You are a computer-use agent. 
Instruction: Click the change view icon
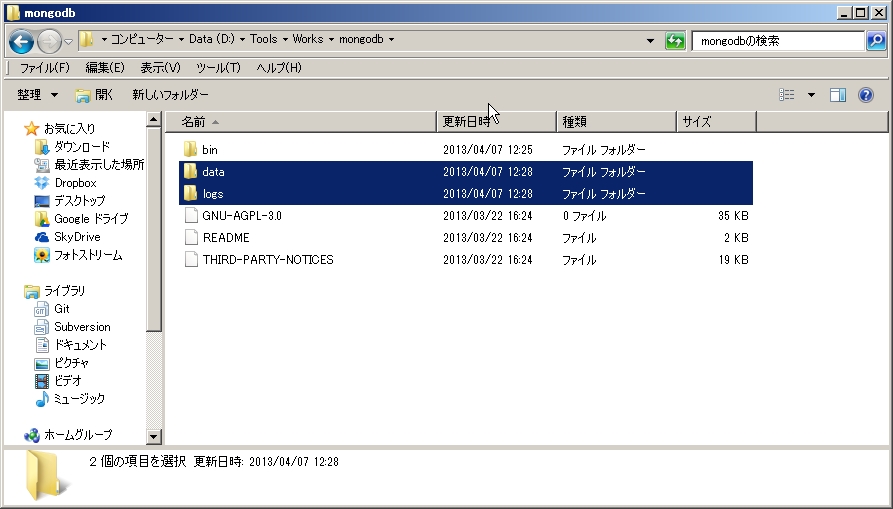click(x=787, y=95)
